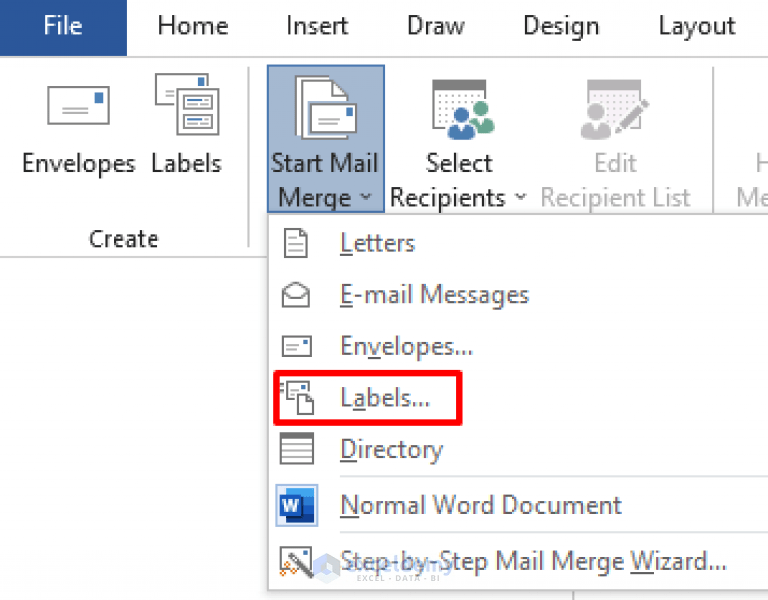Click the Select Recipients people icon
Viewport: 768px width, 600px height.
[463, 110]
